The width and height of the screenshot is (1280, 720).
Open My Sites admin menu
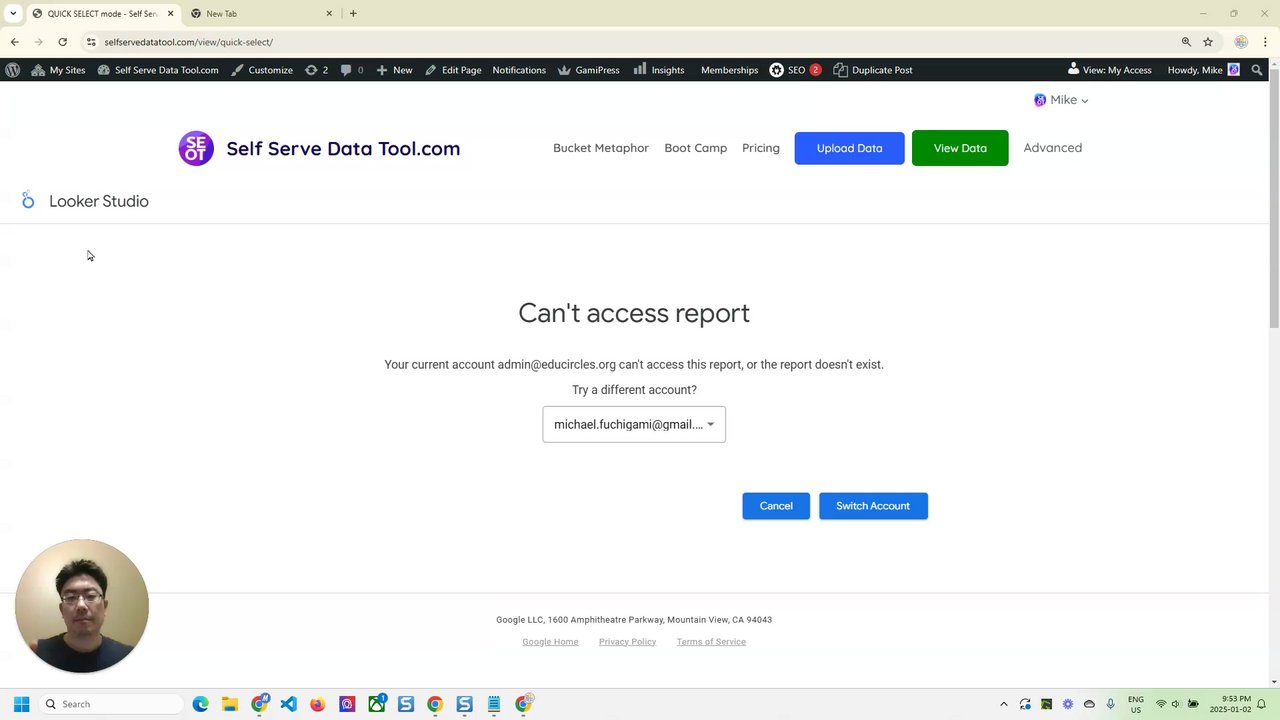(x=58, y=70)
